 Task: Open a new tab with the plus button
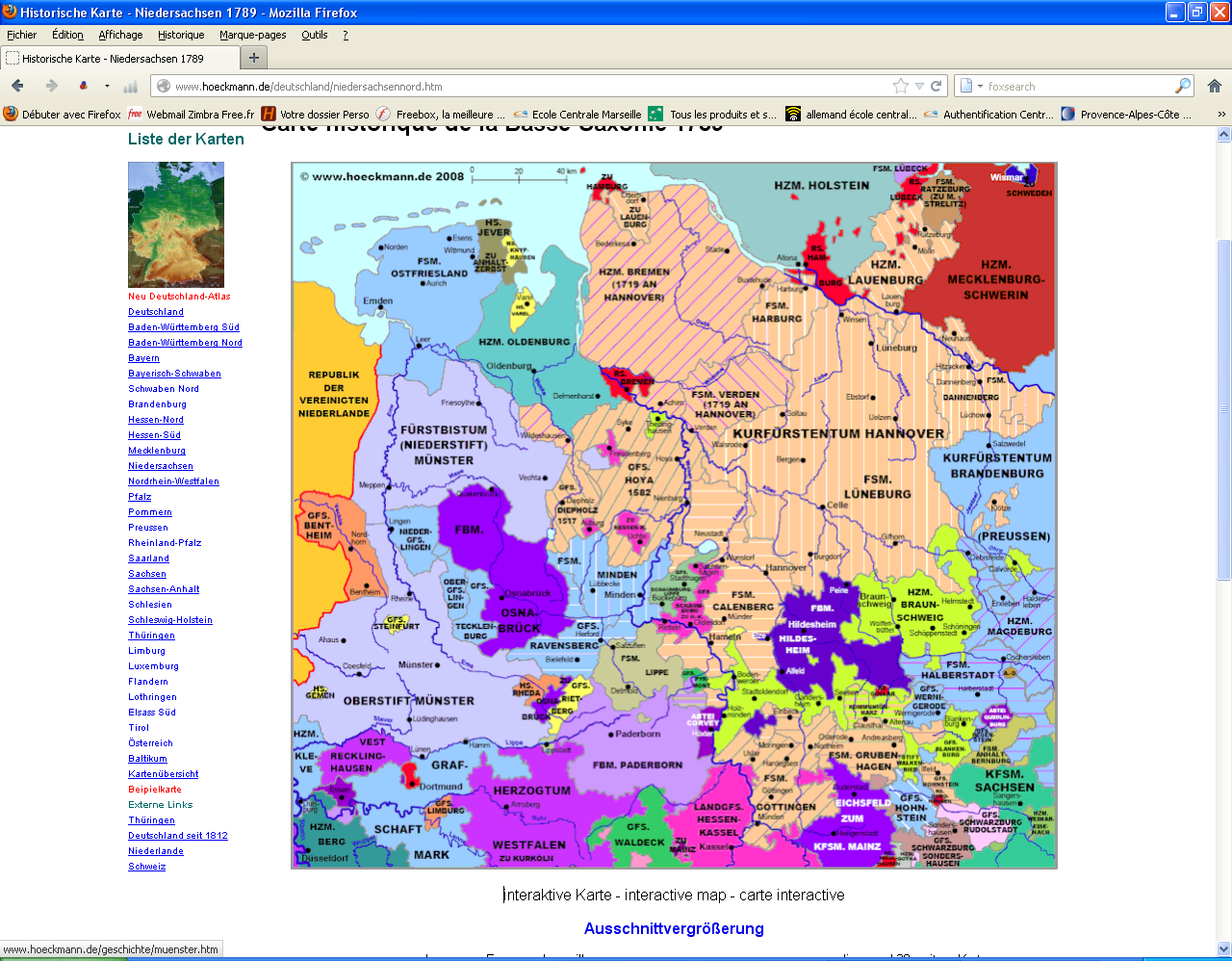[x=254, y=58]
